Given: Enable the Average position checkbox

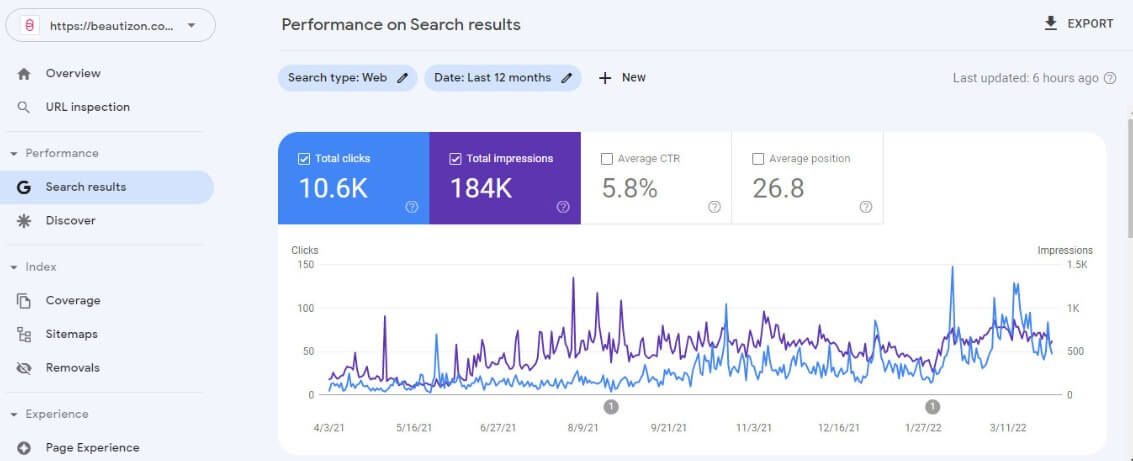Looking at the screenshot, I should point(758,158).
